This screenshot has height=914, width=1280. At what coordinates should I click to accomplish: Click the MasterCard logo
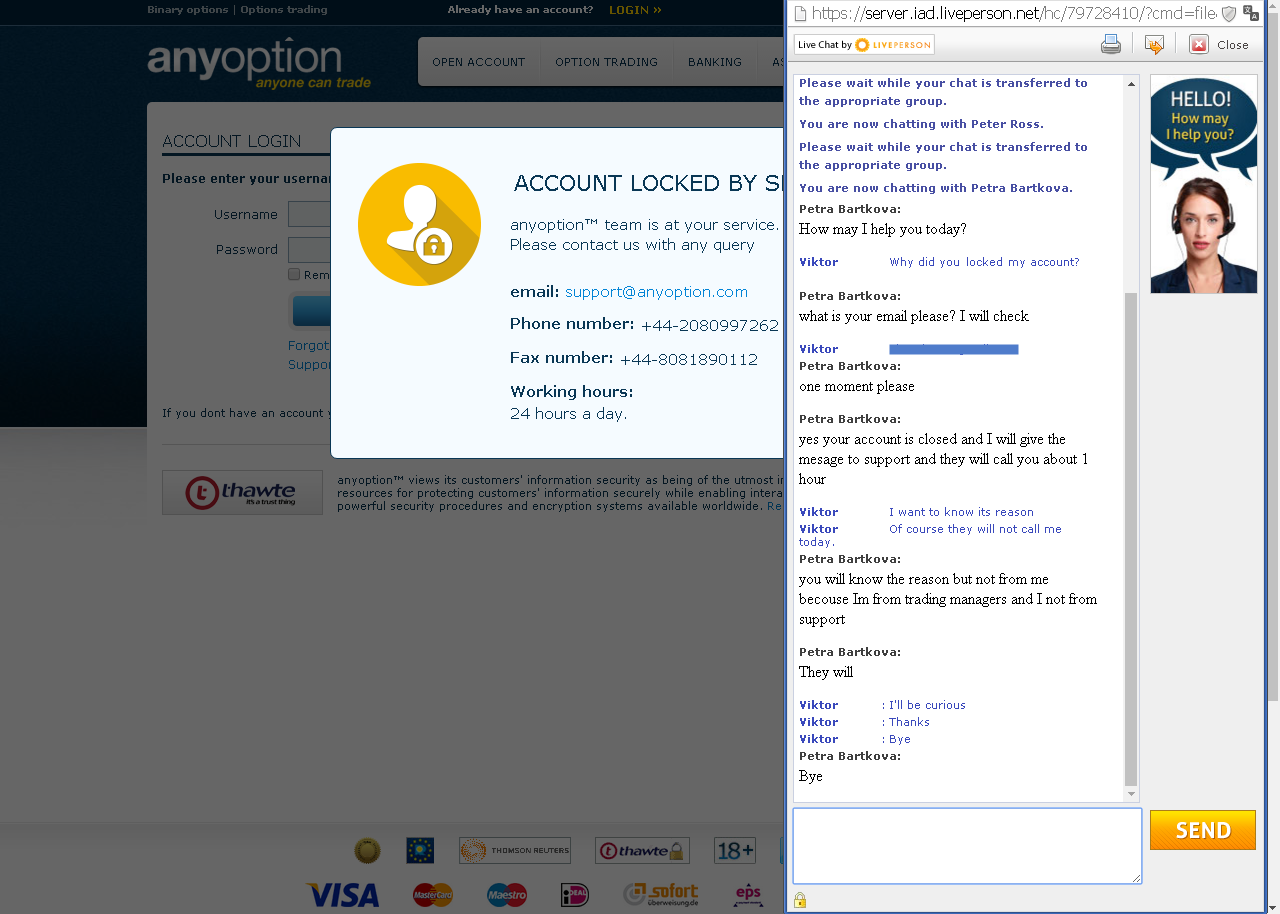click(x=433, y=894)
